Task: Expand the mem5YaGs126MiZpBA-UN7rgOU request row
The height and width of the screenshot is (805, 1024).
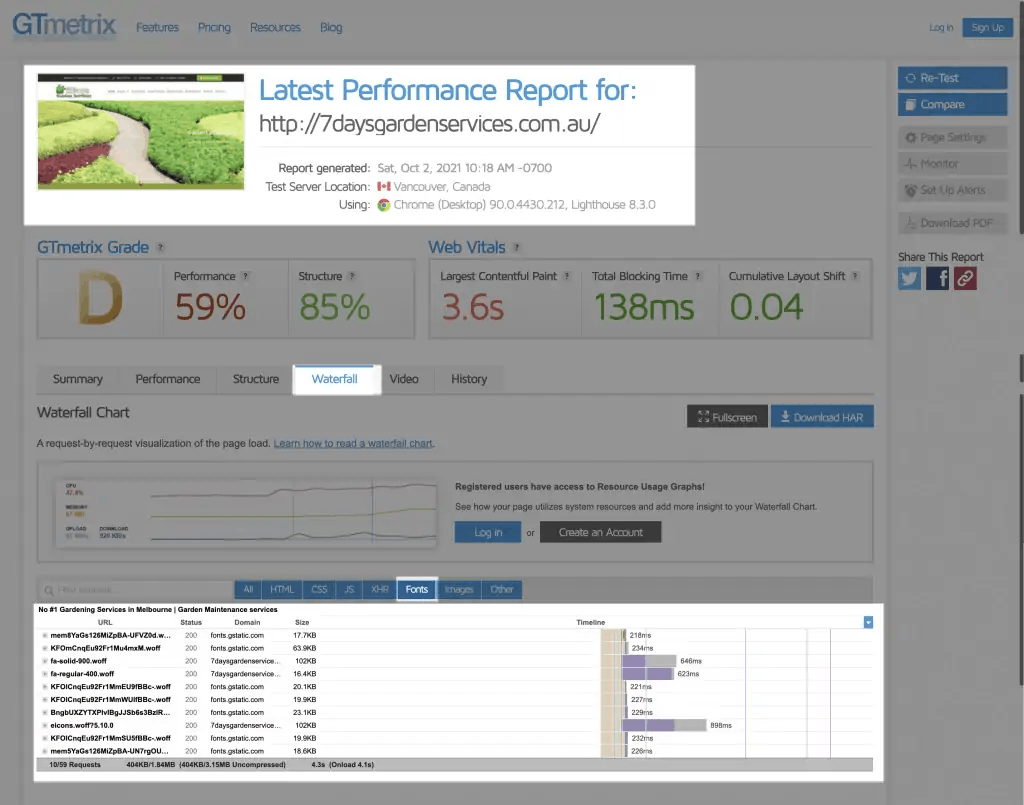Action: tap(44, 751)
